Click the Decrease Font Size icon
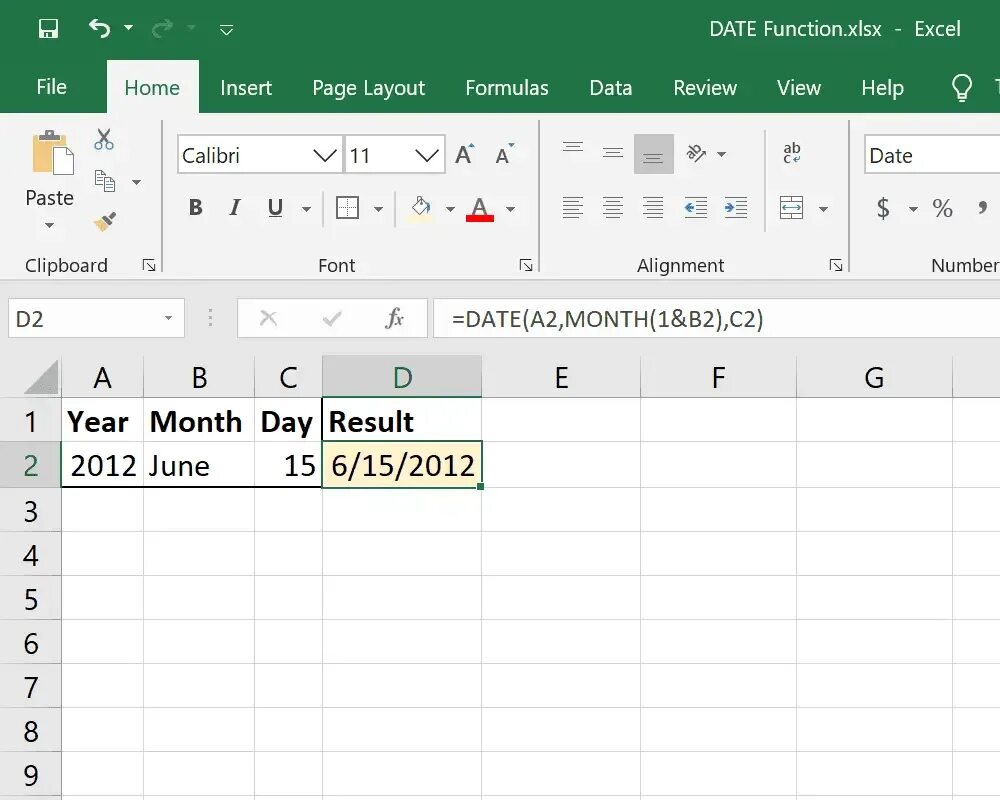Screen dimensions: 1000x800 point(504,154)
